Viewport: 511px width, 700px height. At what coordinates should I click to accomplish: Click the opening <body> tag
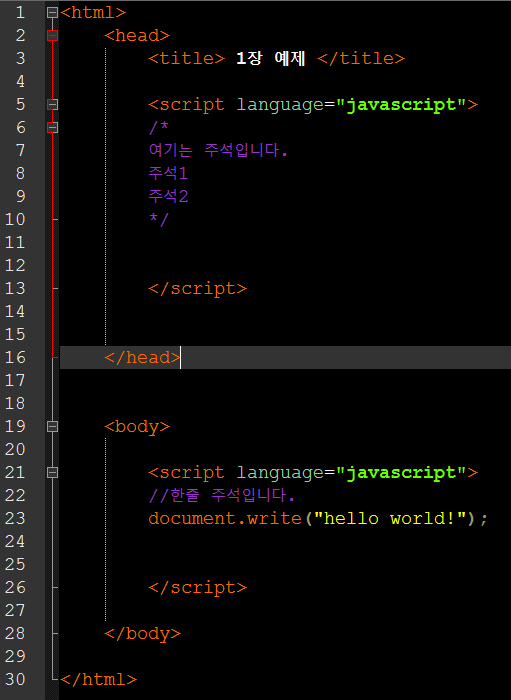[137, 427]
